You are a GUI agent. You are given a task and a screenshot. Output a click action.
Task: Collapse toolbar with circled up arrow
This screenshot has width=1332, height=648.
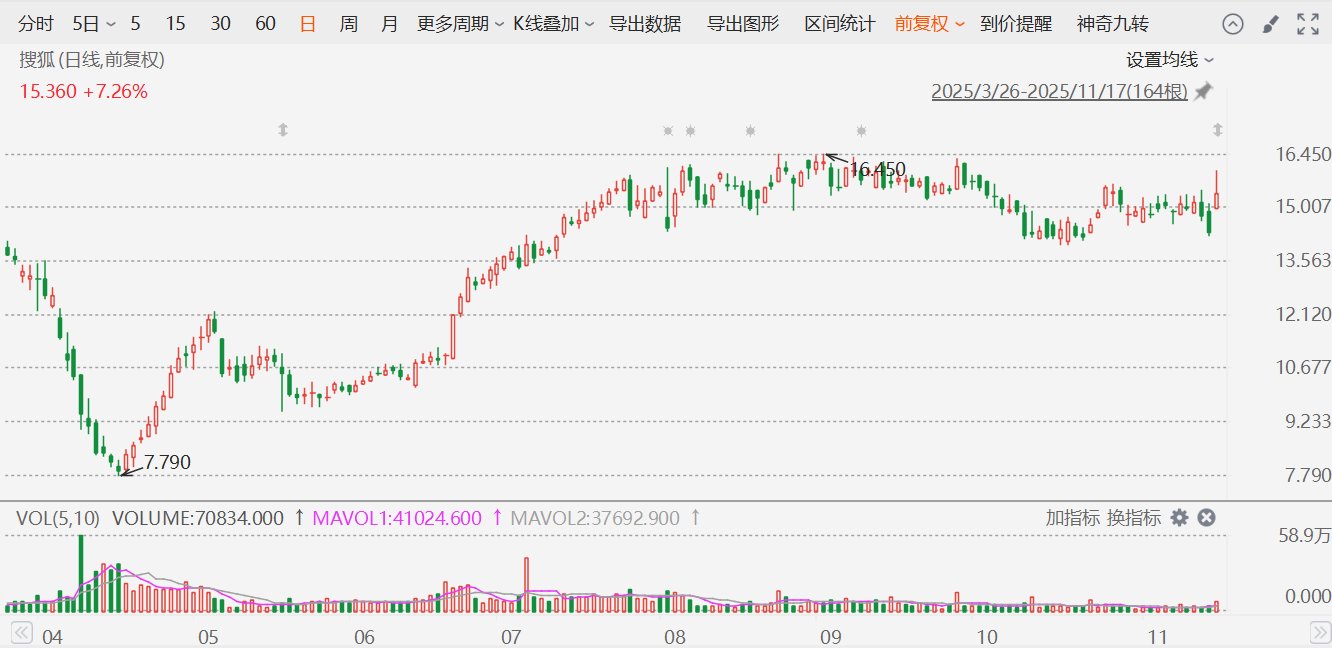pyautogui.click(x=1234, y=24)
